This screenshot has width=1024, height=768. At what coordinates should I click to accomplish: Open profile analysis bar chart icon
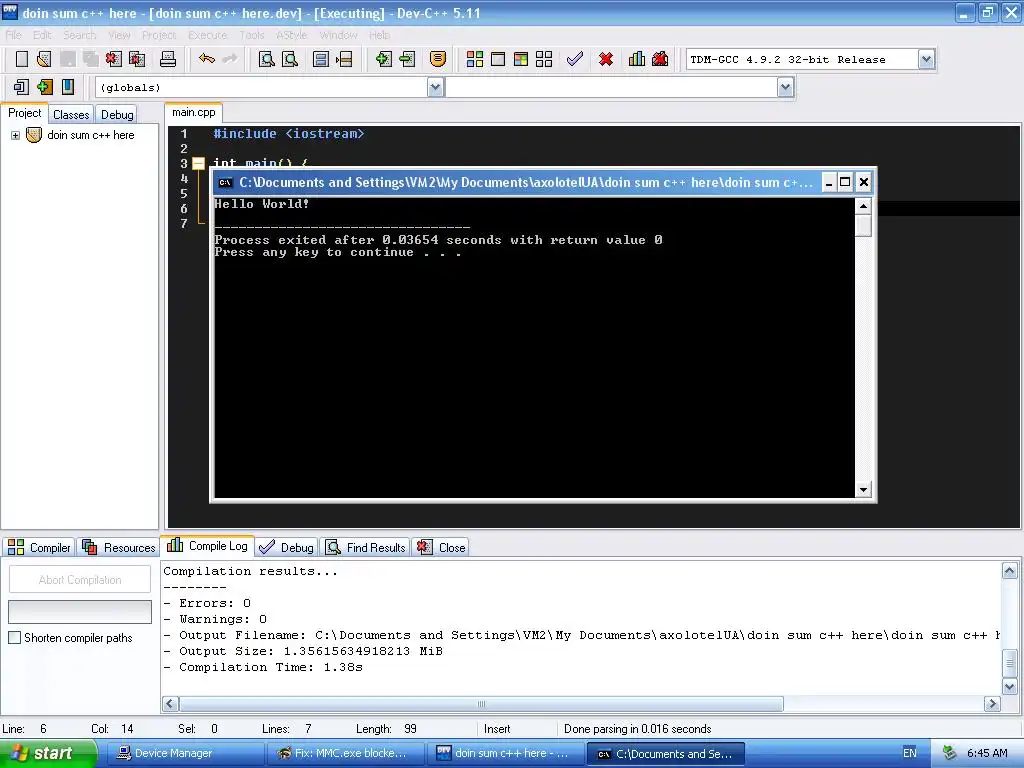tap(637, 59)
